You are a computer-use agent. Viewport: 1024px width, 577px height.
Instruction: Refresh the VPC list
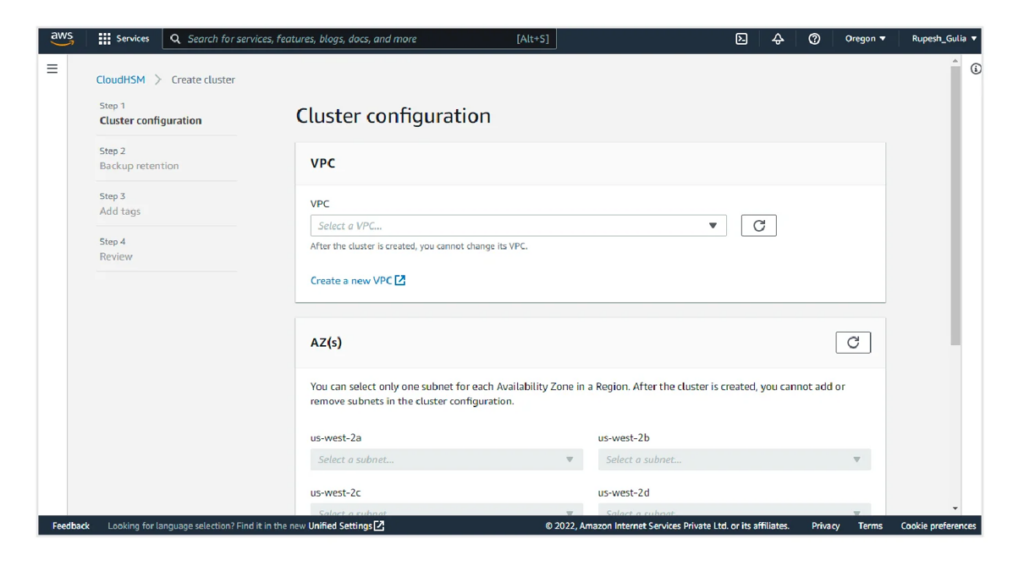tap(757, 224)
